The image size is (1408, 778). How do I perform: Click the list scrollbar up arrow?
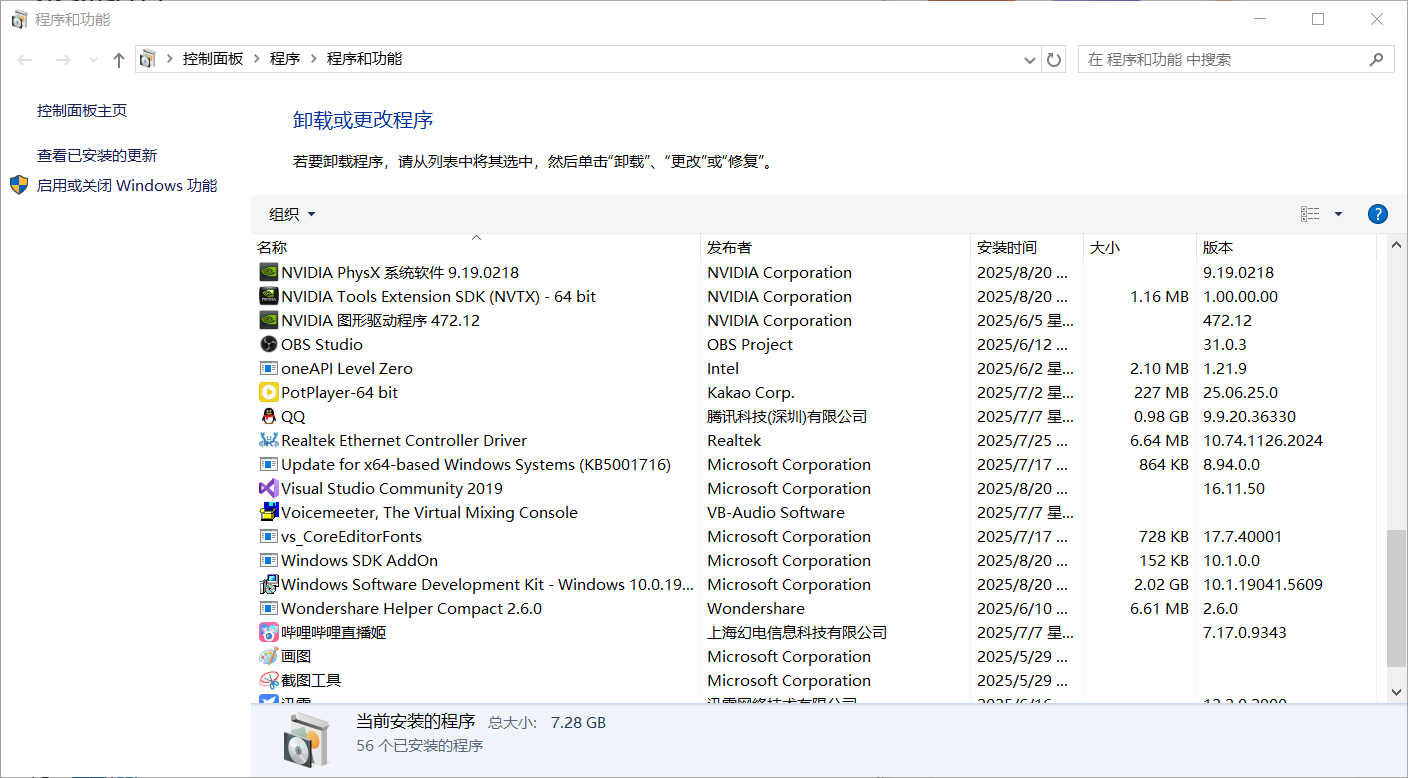[x=1397, y=245]
